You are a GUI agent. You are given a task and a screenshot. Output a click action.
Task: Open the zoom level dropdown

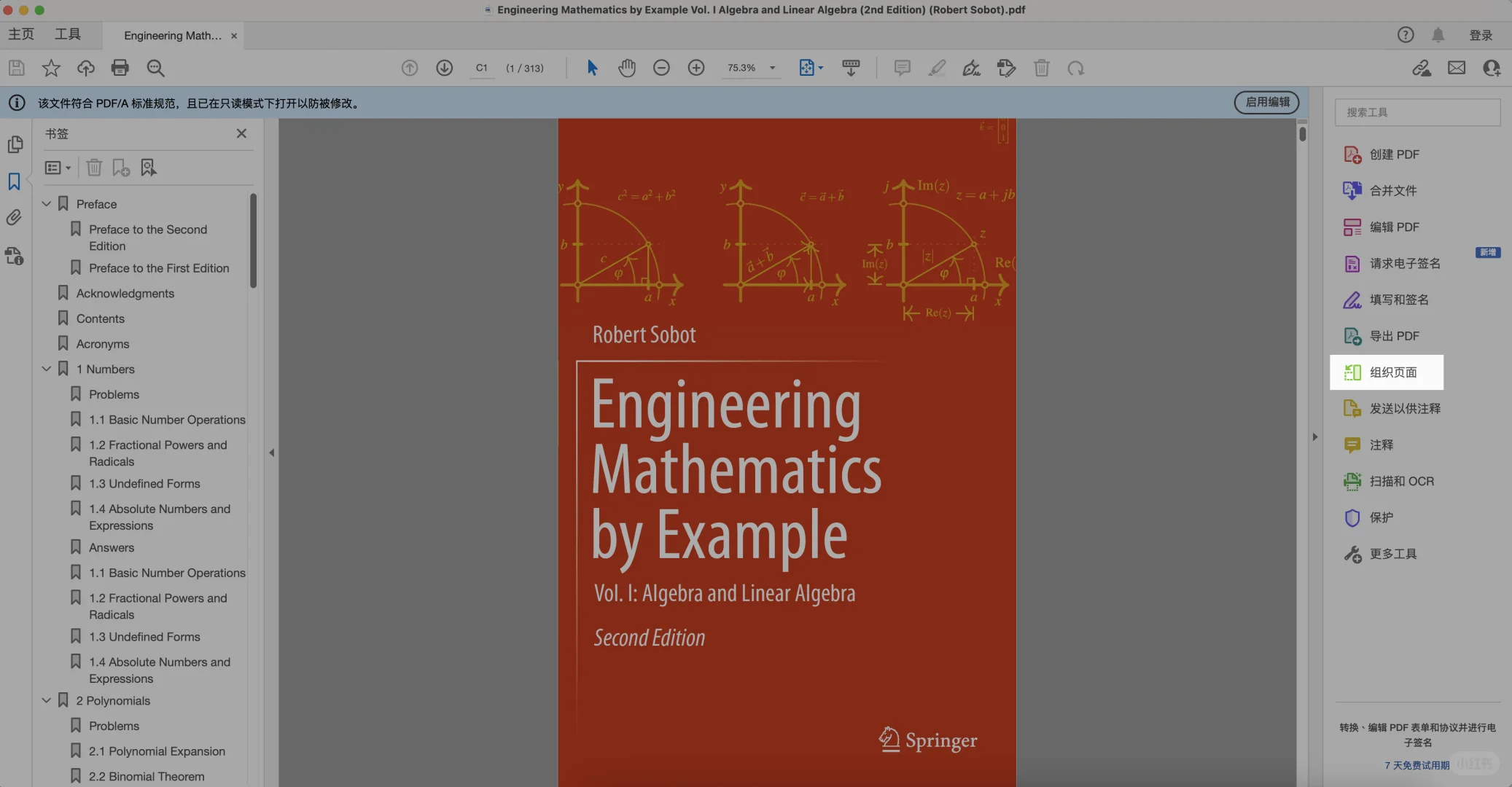click(772, 68)
